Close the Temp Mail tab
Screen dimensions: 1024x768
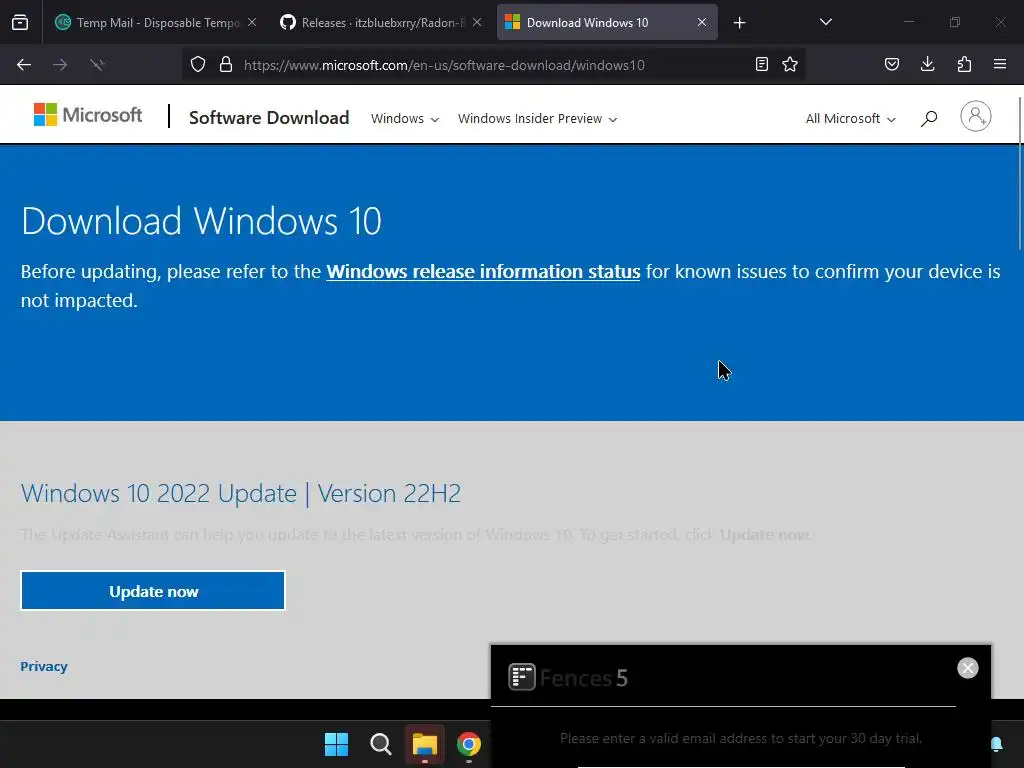coord(252,22)
